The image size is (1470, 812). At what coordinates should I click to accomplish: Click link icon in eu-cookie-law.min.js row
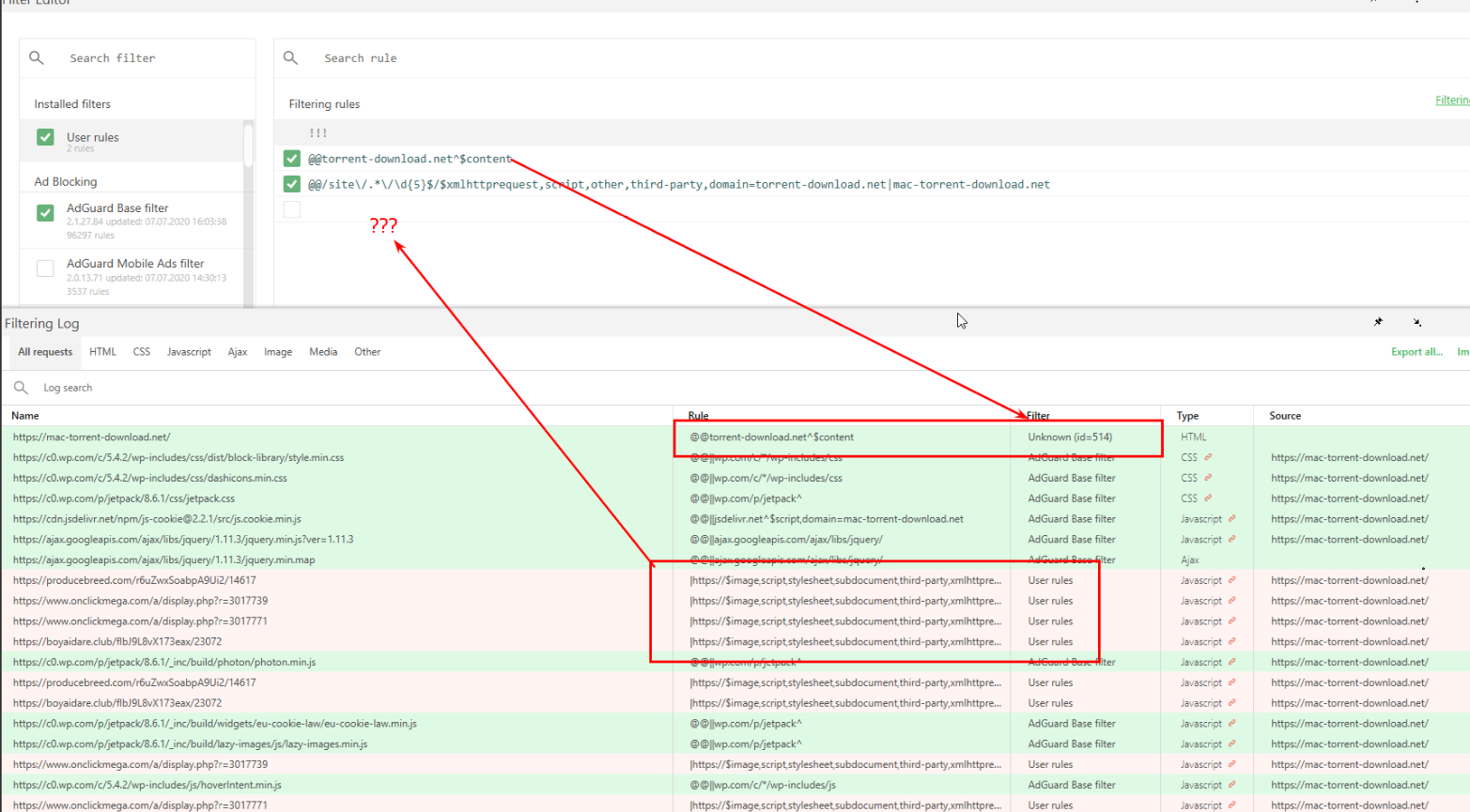click(1231, 724)
